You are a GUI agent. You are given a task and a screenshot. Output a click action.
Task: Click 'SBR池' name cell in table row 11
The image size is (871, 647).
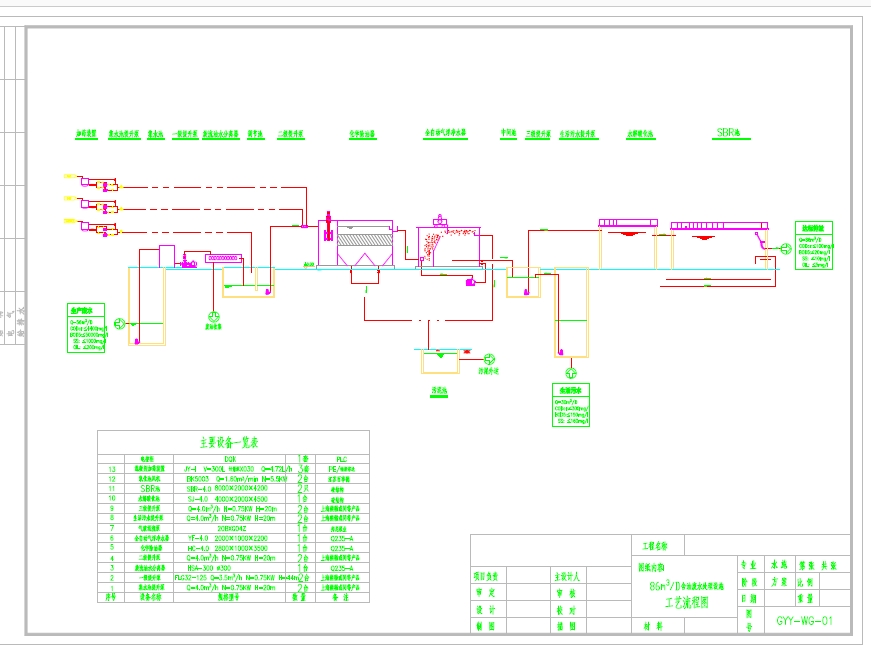(150, 489)
